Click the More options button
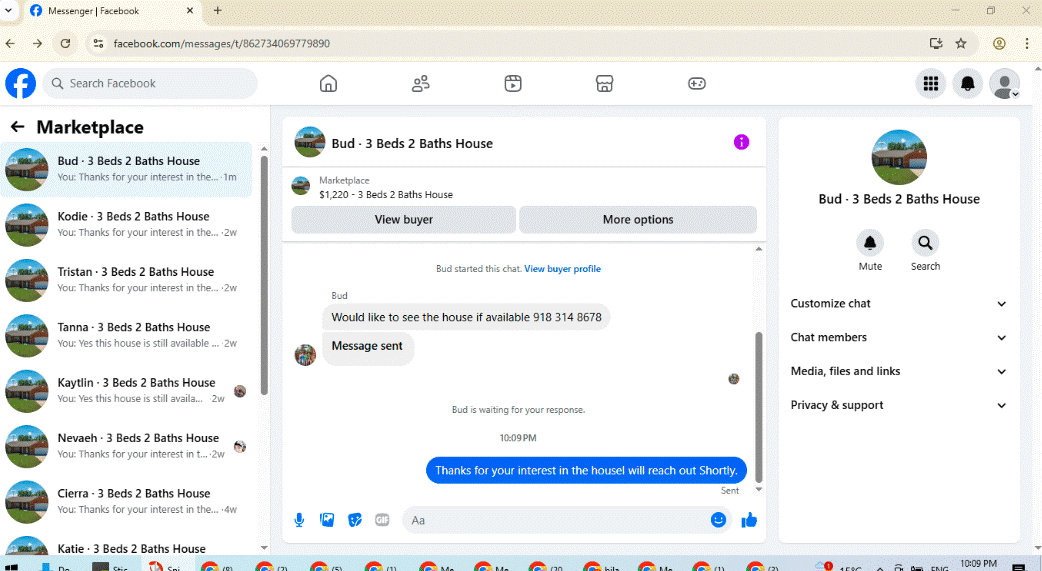The width and height of the screenshot is (1042, 571). coord(638,219)
